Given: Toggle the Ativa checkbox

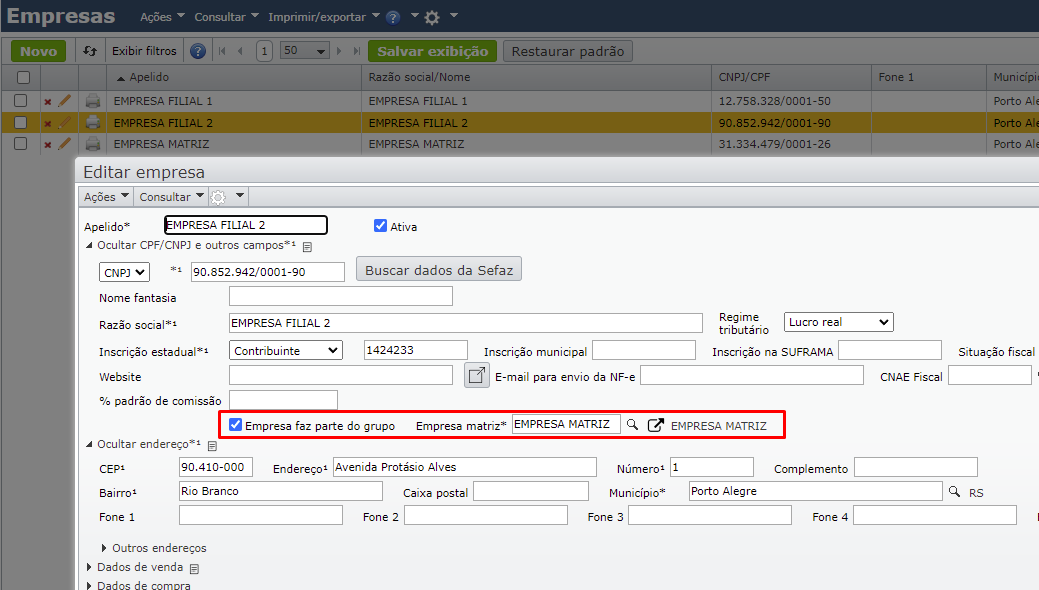Looking at the screenshot, I should (x=380, y=225).
